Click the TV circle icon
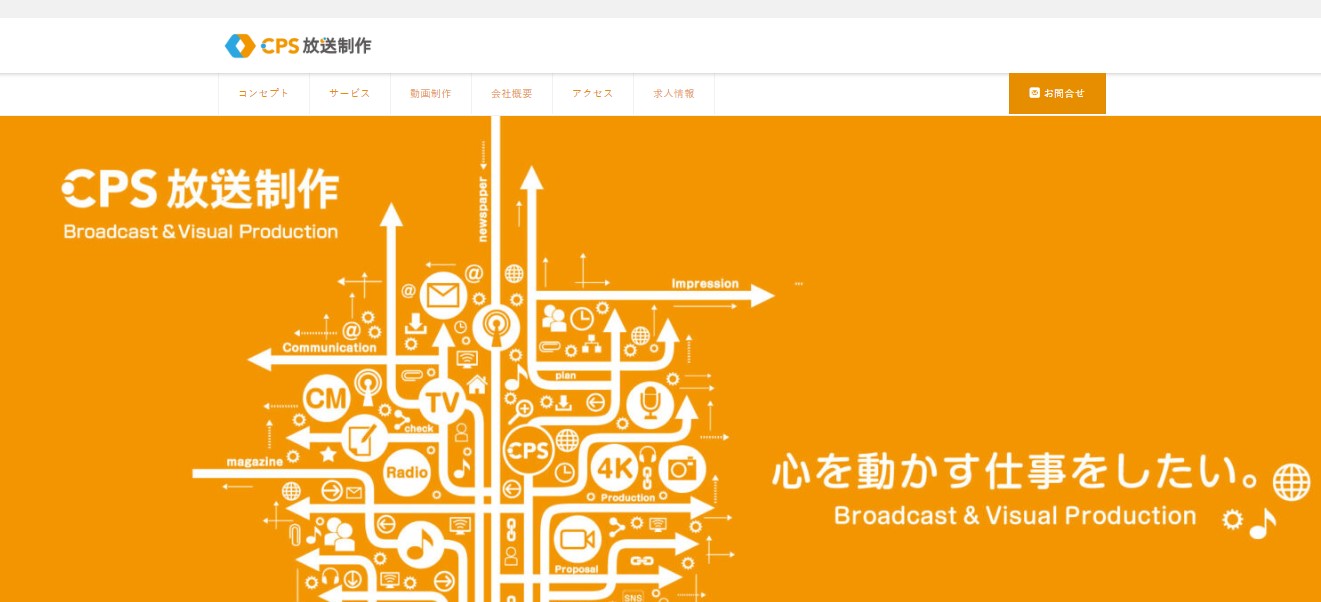 point(441,402)
